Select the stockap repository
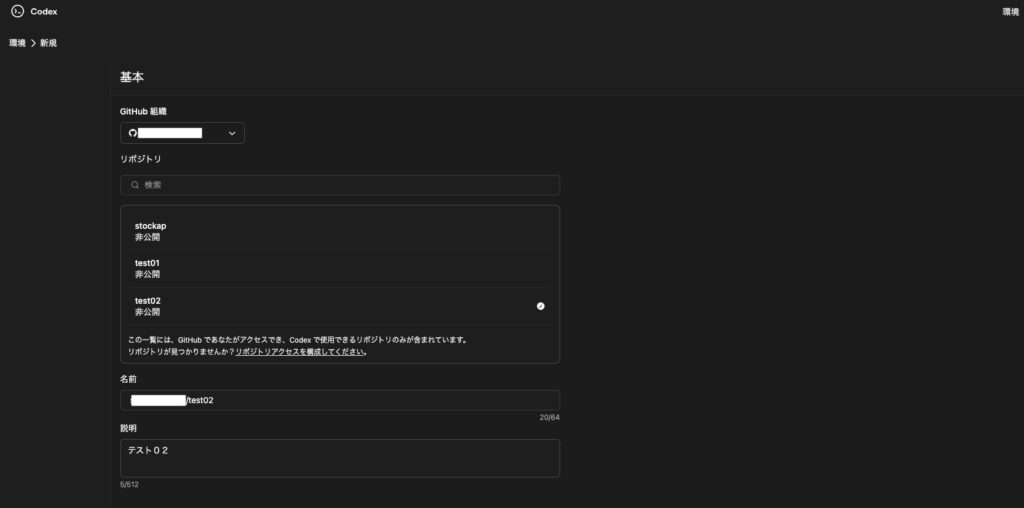This screenshot has width=1024, height=508. pos(340,231)
